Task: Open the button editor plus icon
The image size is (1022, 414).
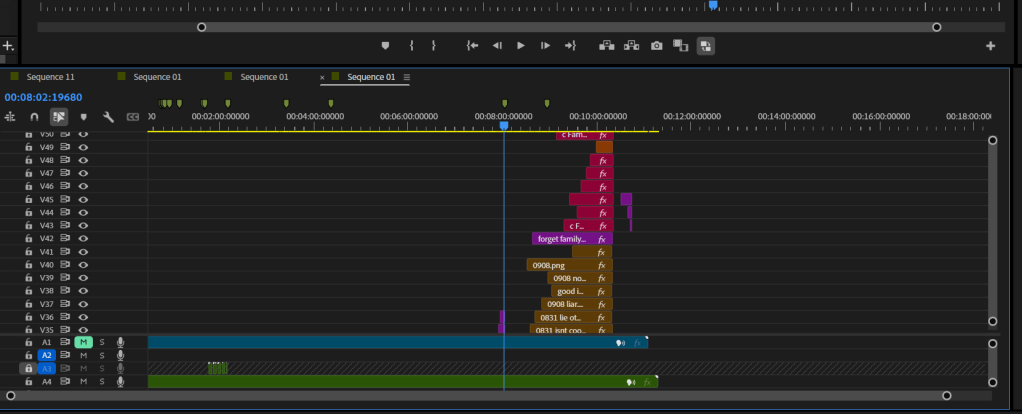Action: point(991,46)
